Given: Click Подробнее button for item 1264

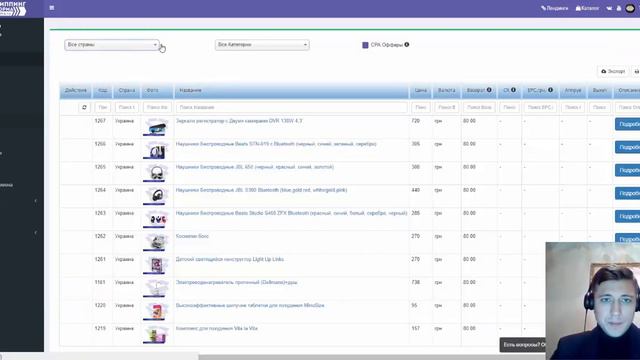Looking at the screenshot, I should 628,193.
